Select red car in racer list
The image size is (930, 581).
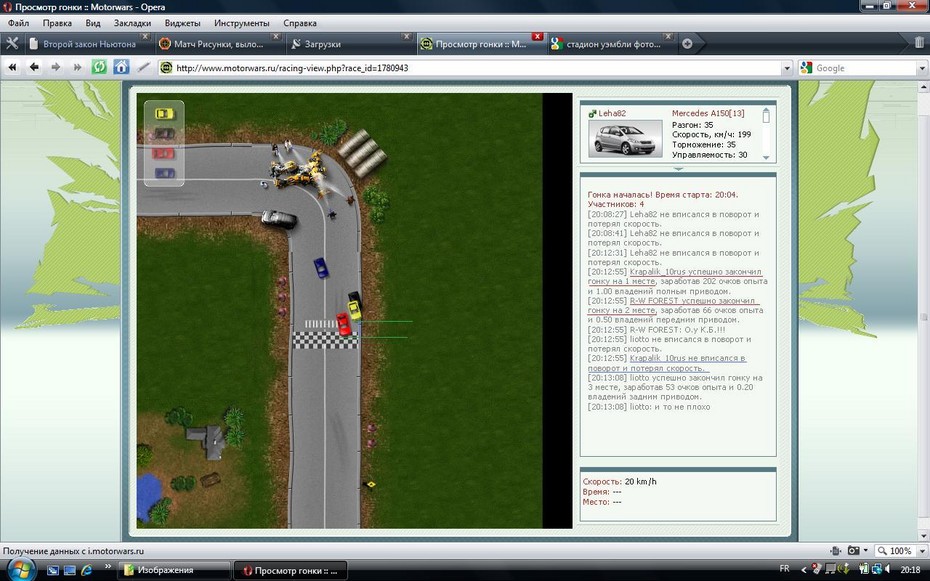163,154
